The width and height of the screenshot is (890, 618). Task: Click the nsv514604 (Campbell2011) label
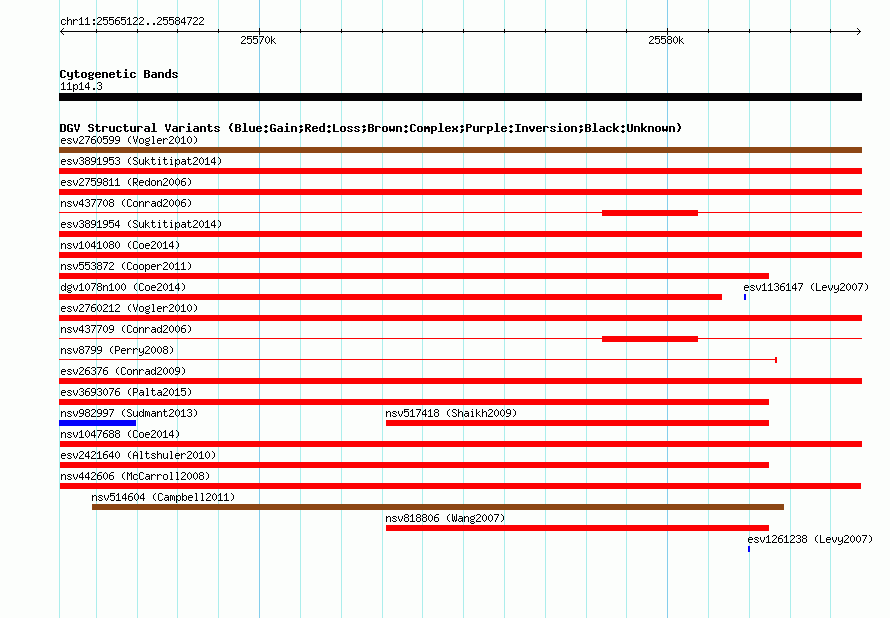click(163, 497)
